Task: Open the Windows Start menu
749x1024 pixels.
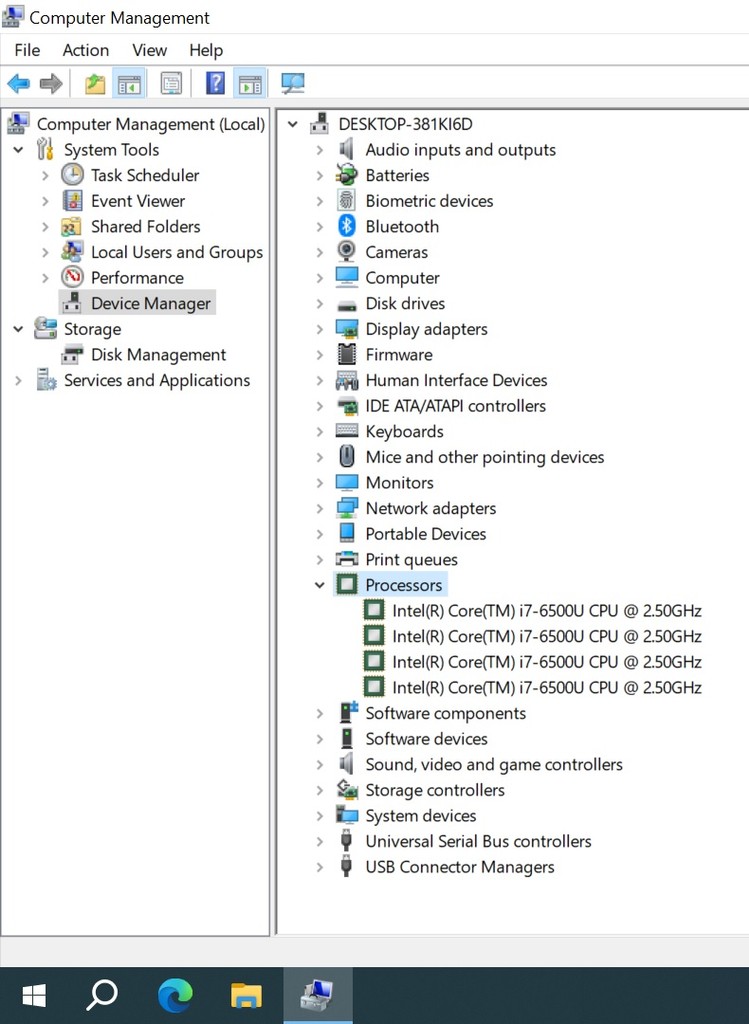Action: pos(34,995)
